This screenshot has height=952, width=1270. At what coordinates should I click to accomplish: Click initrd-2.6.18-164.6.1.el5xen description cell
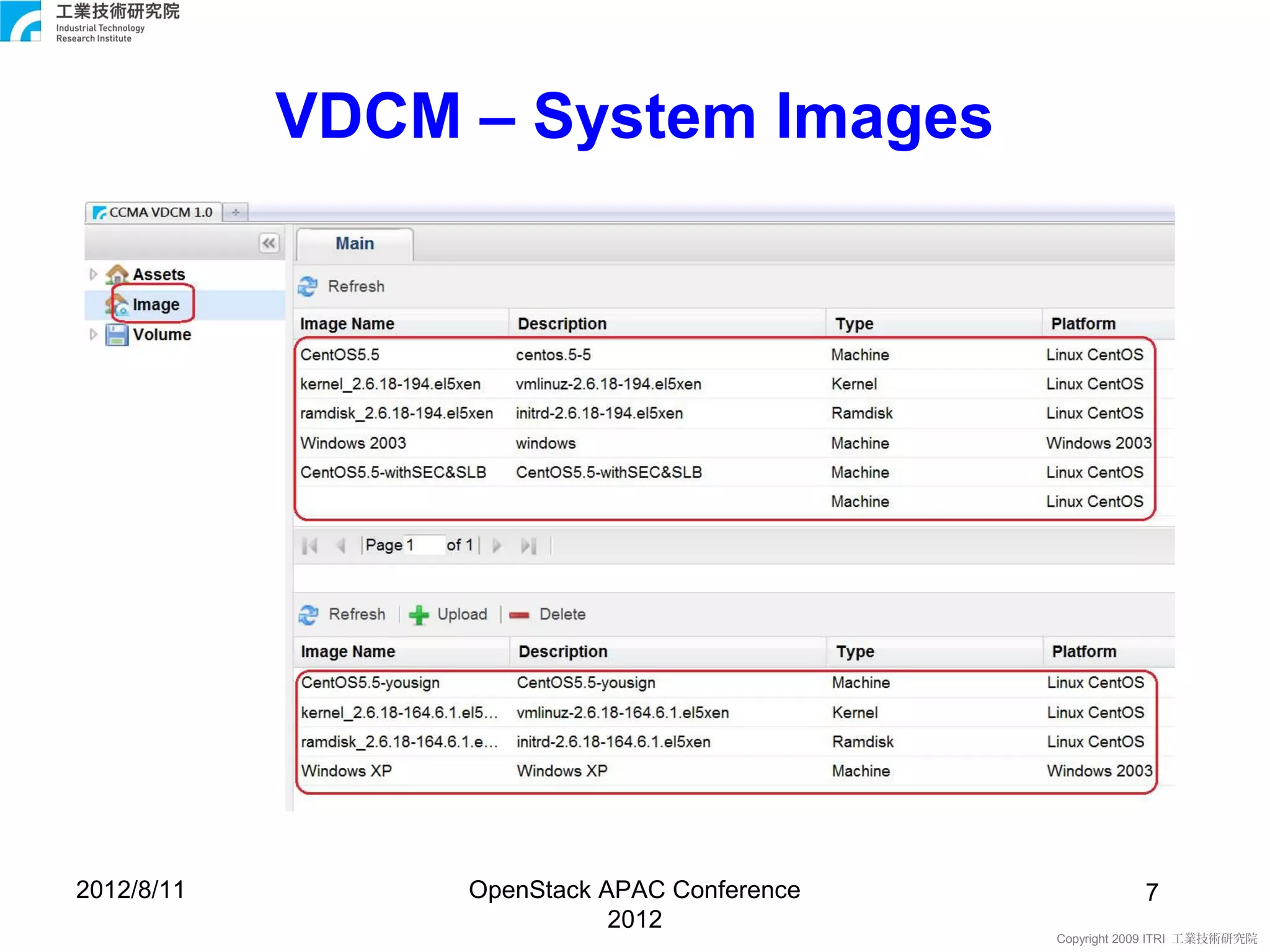[613, 742]
